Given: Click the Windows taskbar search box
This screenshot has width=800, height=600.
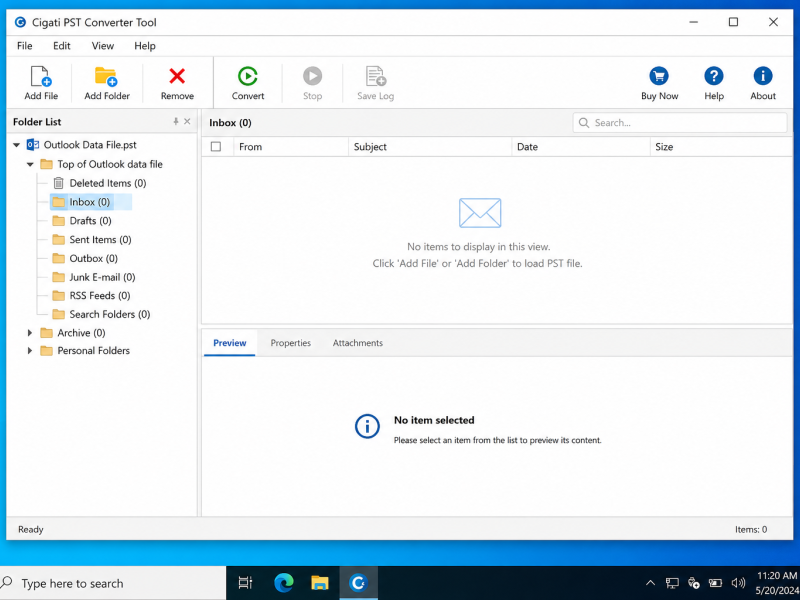Looking at the screenshot, I should 113,583.
